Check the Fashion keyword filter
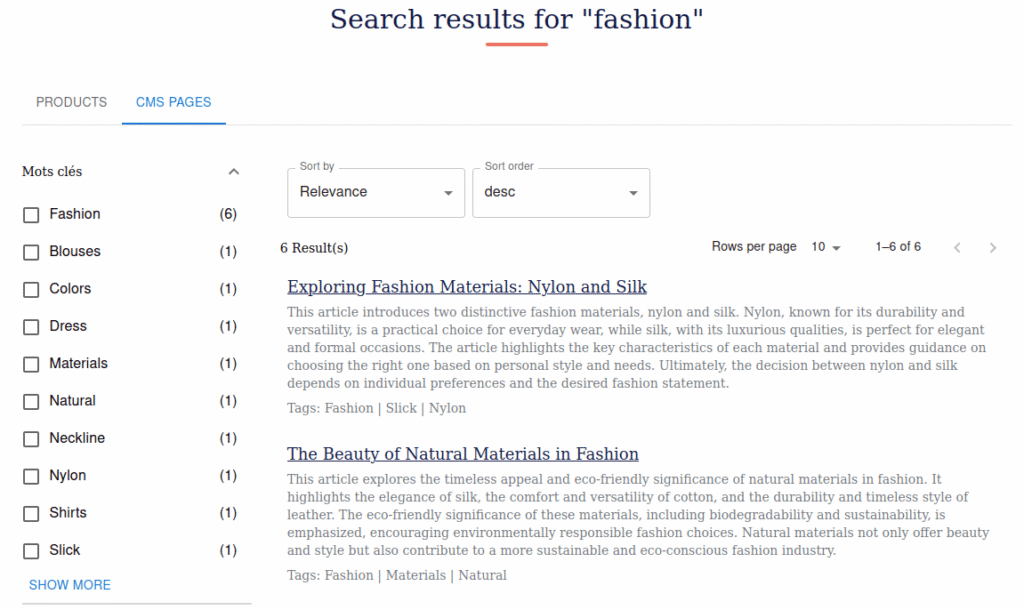 (31, 215)
